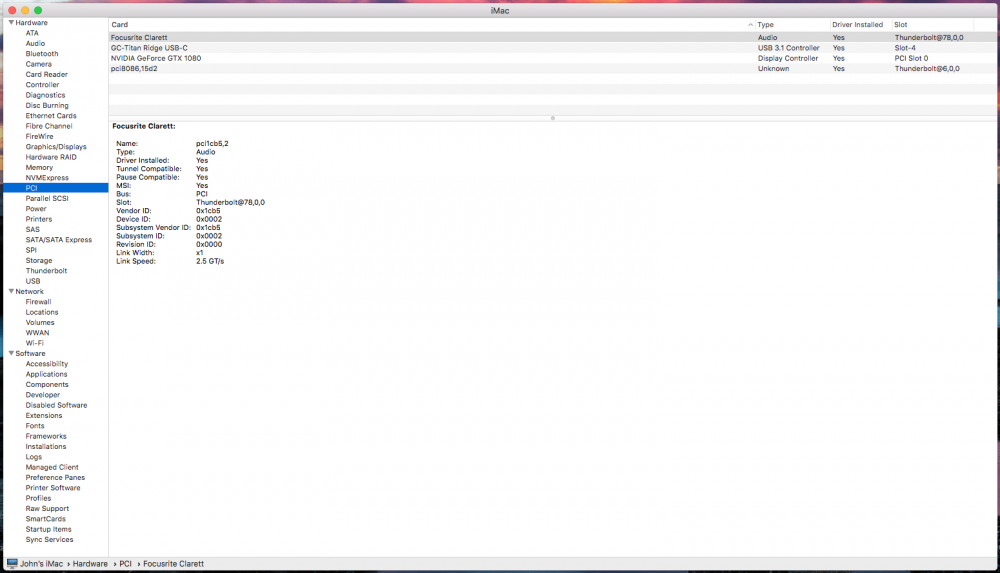Select Thunderbolt in the sidebar
Image resolution: width=1000 pixels, height=573 pixels.
click(46, 271)
